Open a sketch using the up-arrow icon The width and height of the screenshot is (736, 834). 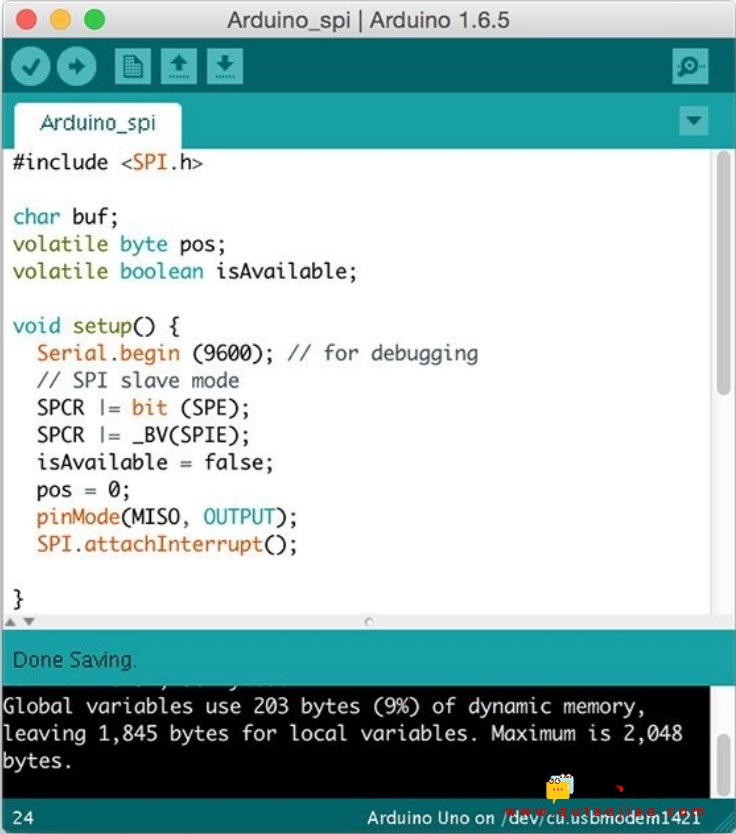179,67
